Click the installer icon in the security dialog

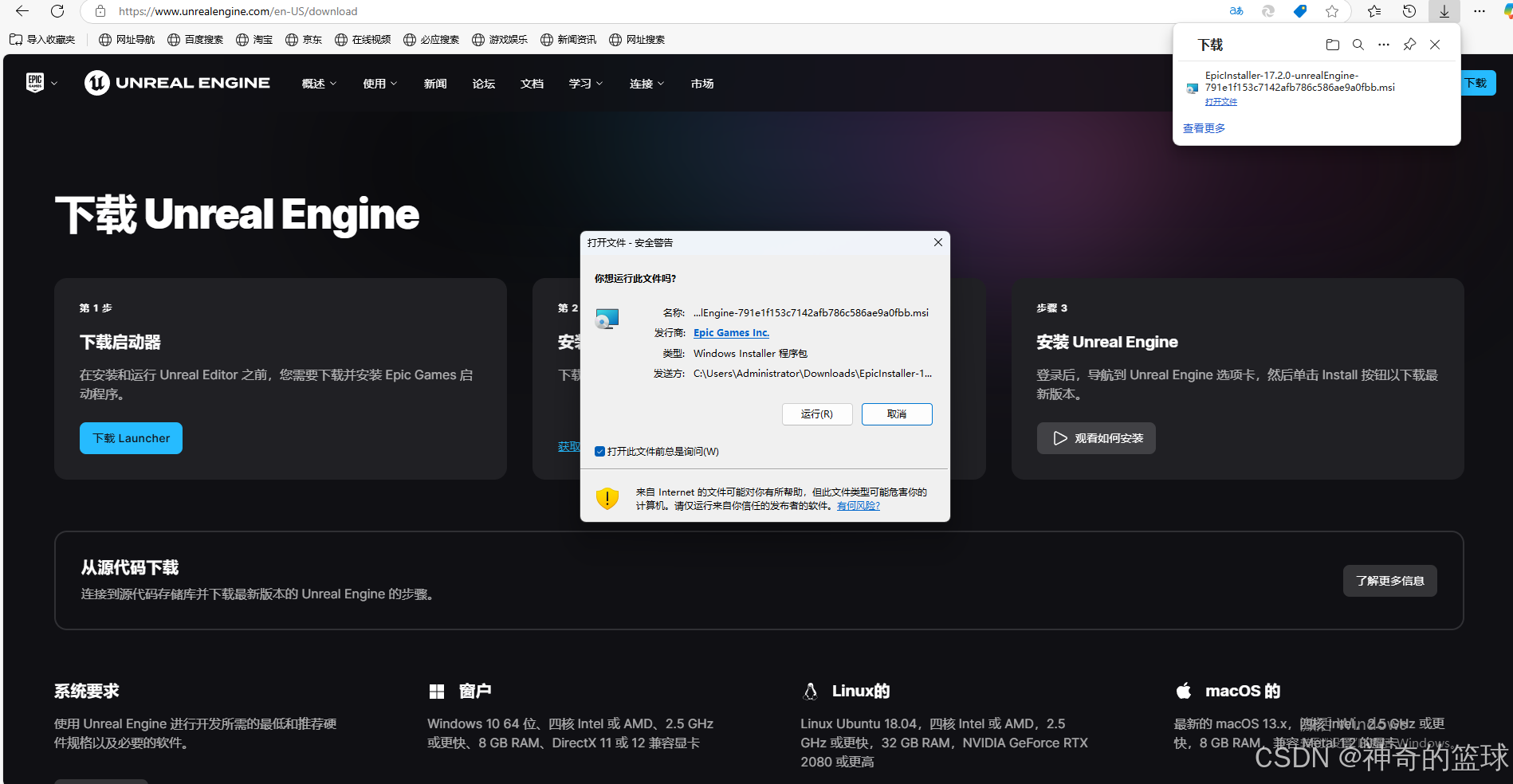point(607,319)
